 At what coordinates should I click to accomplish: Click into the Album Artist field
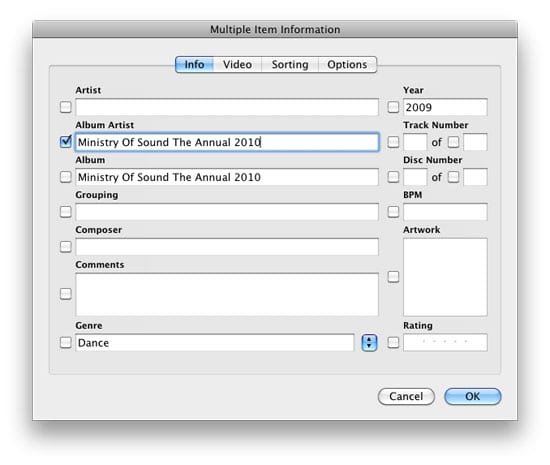(227, 142)
